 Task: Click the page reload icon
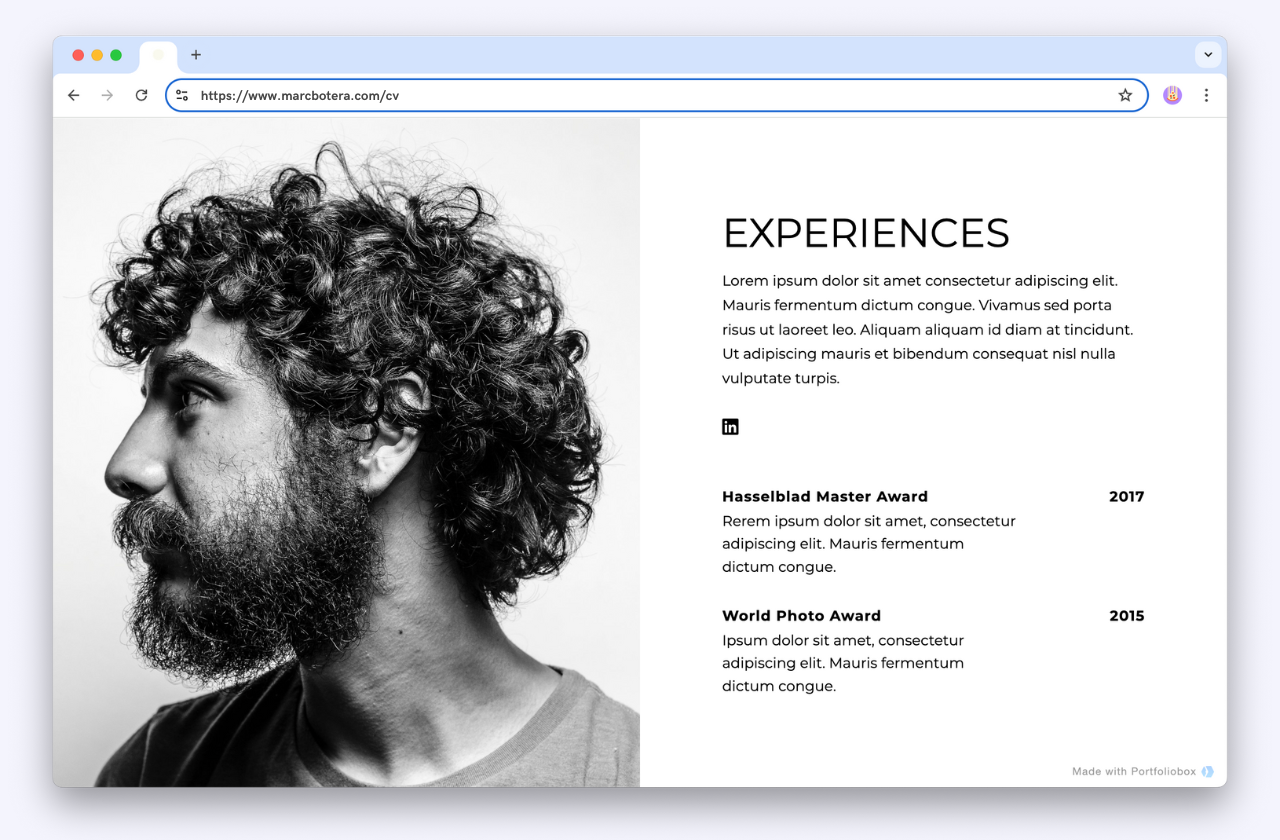pos(141,95)
